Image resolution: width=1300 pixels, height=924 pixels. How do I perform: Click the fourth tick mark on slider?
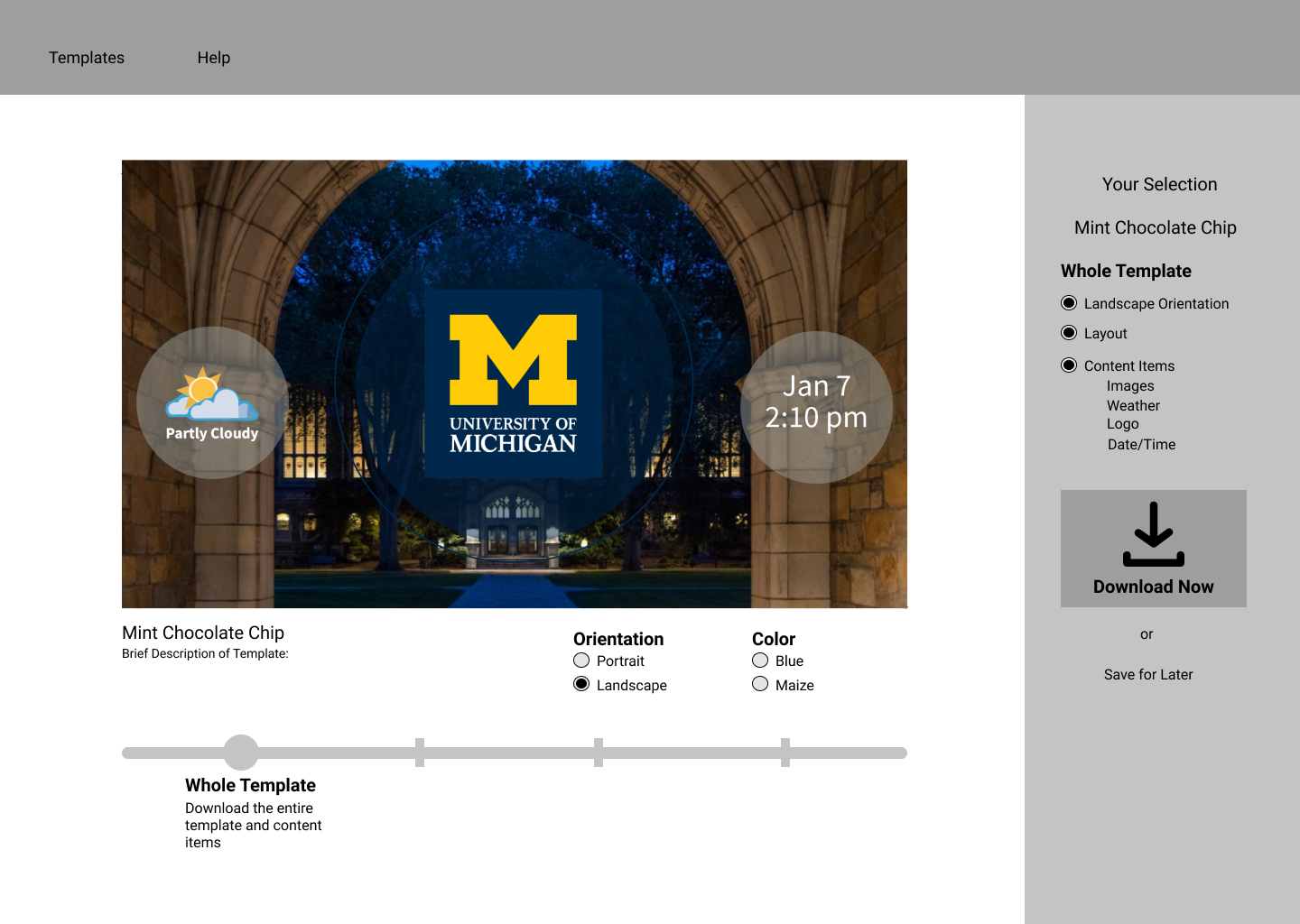785,753
